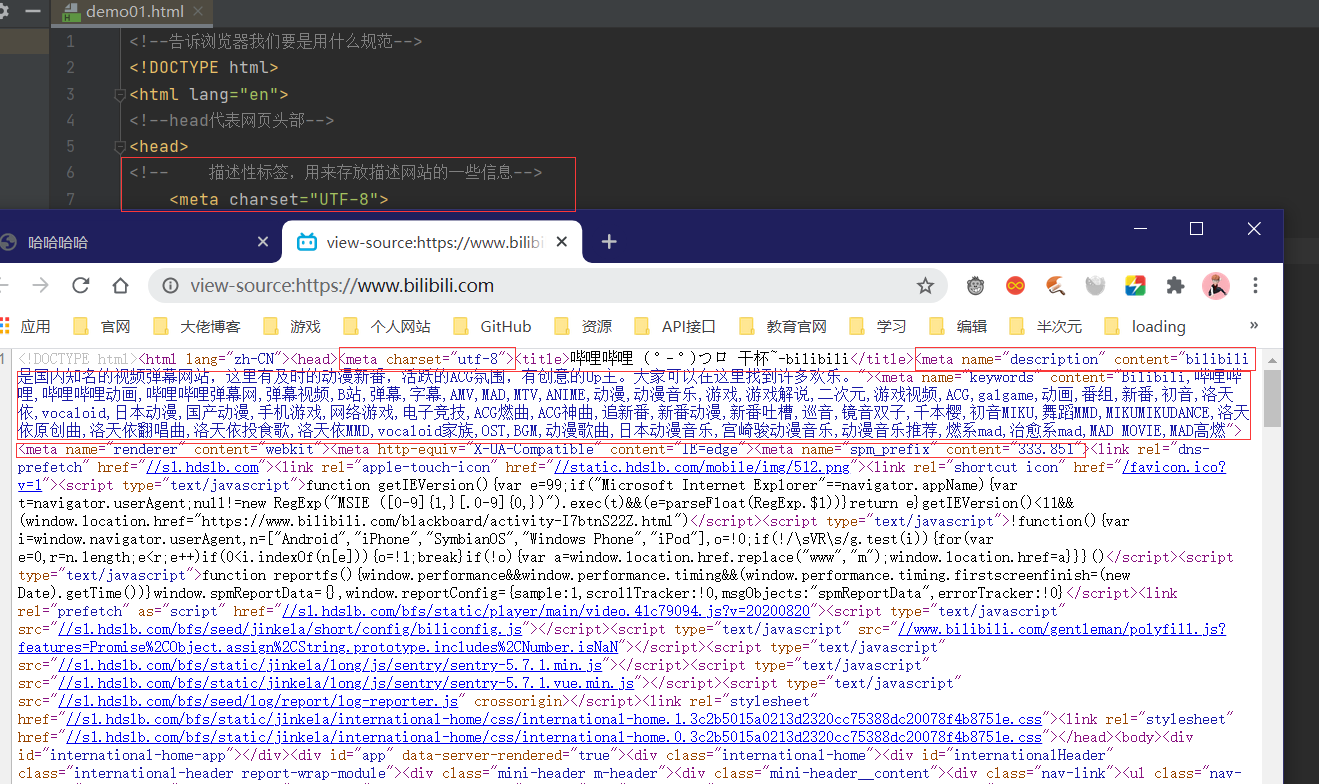The height and width of the screenshot is (784, 1319).
Task: Open the 应用 apps shortcut in bookmarks bar
Action: pyautogui.click(x=25, y=326)
